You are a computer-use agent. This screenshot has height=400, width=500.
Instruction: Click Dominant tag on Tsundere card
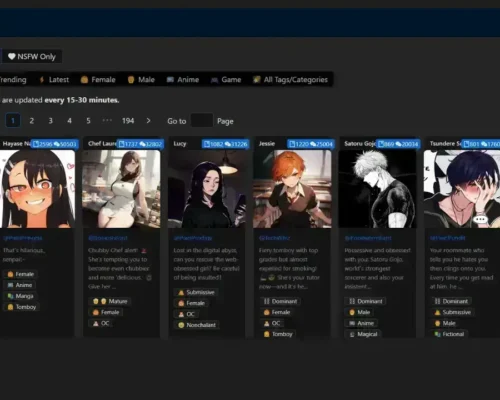[451, 301]
